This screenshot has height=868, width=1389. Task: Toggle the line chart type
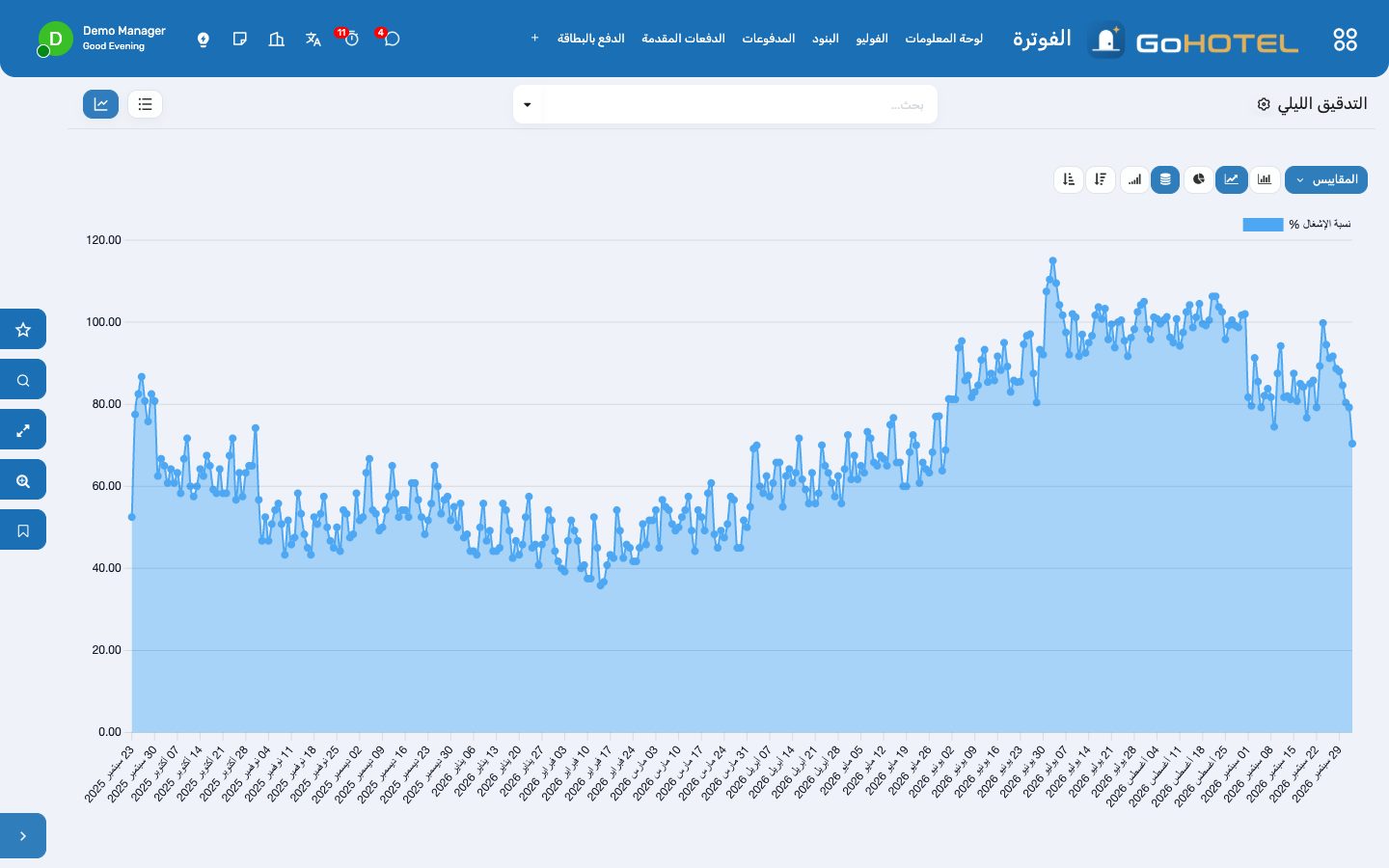(x=1232, y=179)
